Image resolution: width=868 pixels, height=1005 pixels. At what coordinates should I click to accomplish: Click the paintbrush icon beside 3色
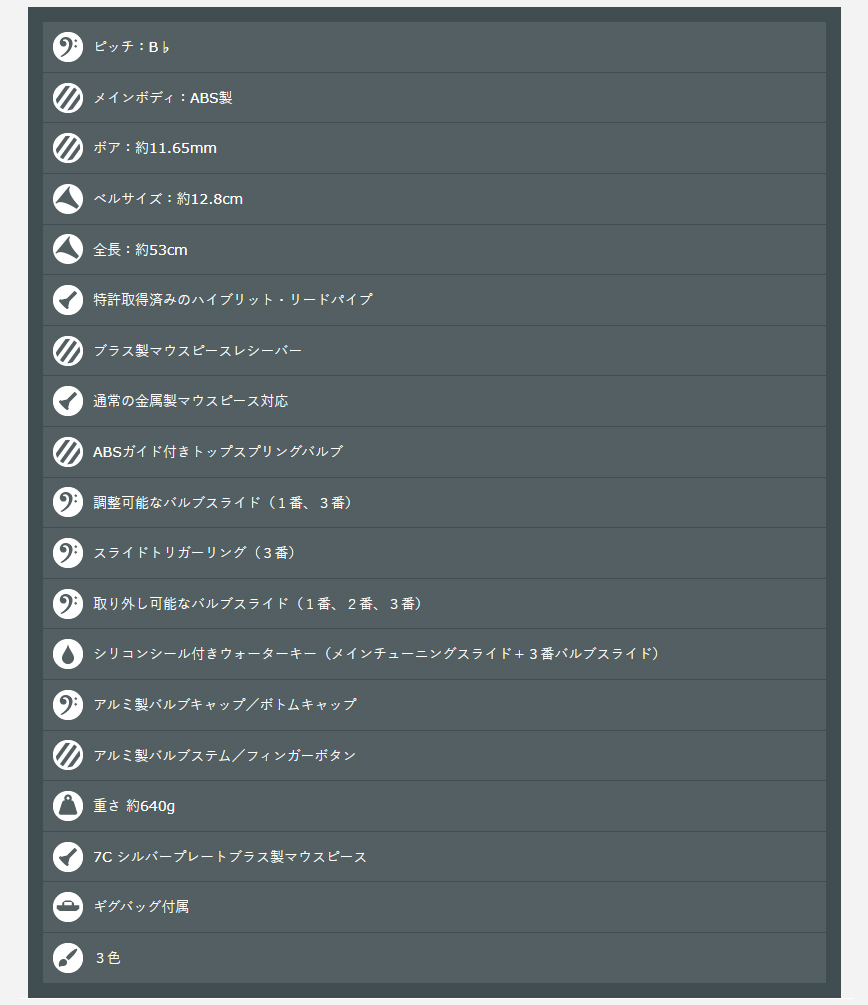click(68, 958)
